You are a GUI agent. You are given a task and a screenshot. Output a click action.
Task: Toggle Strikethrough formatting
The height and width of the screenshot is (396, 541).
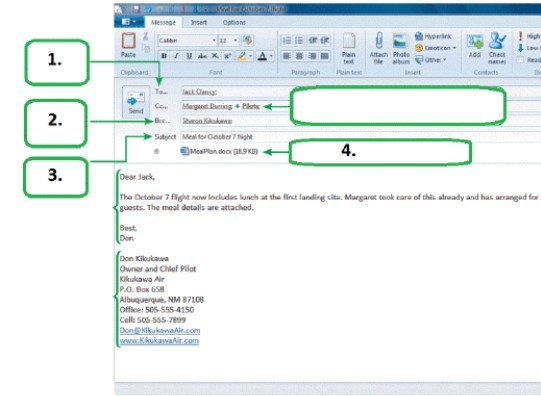202,56
